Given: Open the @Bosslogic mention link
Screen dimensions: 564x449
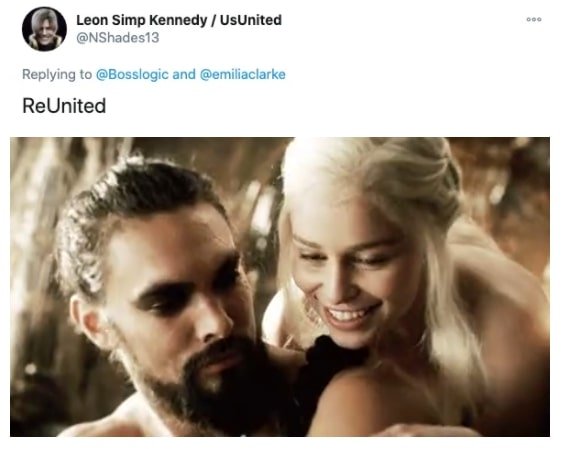Looking at the screenshot, I should pos(132,74).
